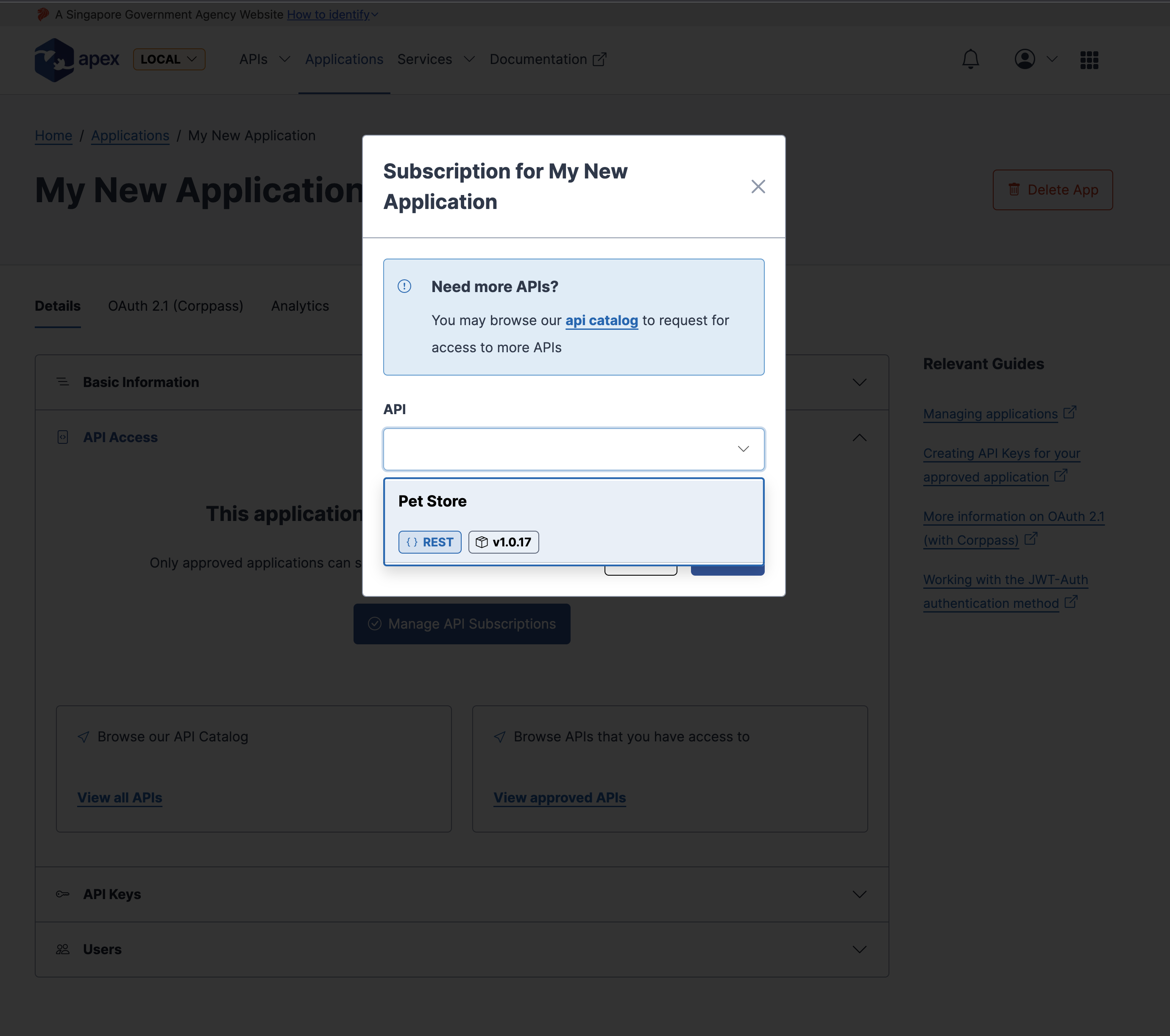Click the apex logo
Screen dimensions: 1170x1036
(x=77, y=59)
